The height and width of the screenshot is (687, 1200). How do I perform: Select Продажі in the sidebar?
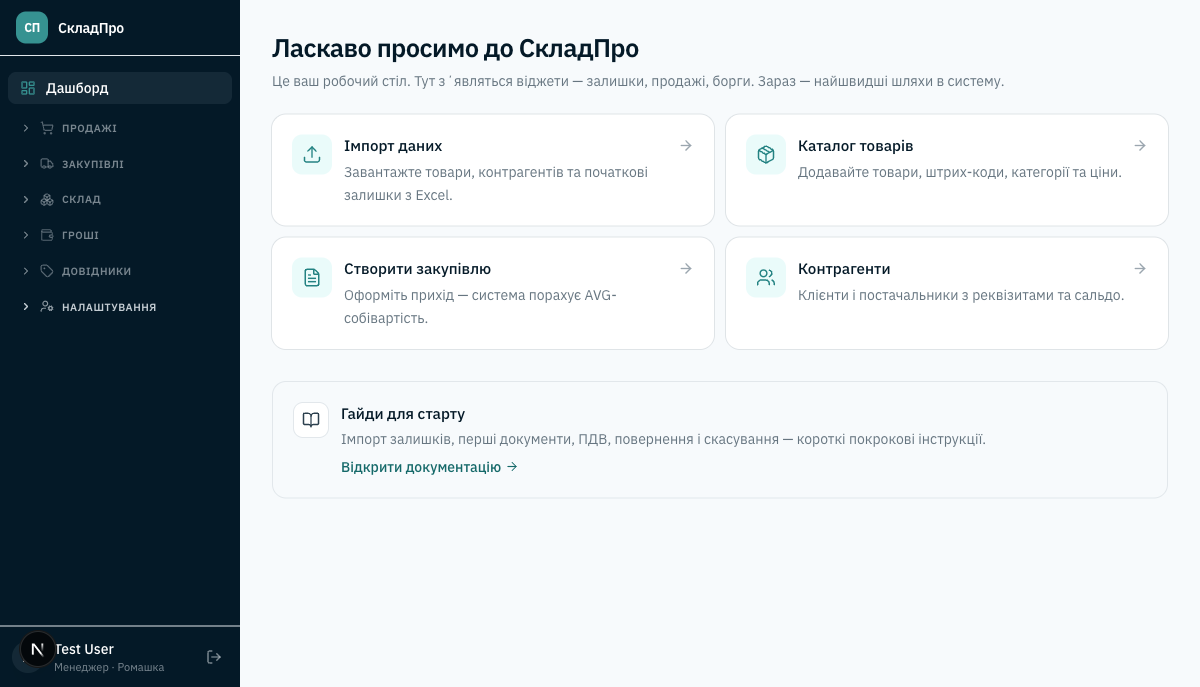pyautogui.click(x=89, y=128)
